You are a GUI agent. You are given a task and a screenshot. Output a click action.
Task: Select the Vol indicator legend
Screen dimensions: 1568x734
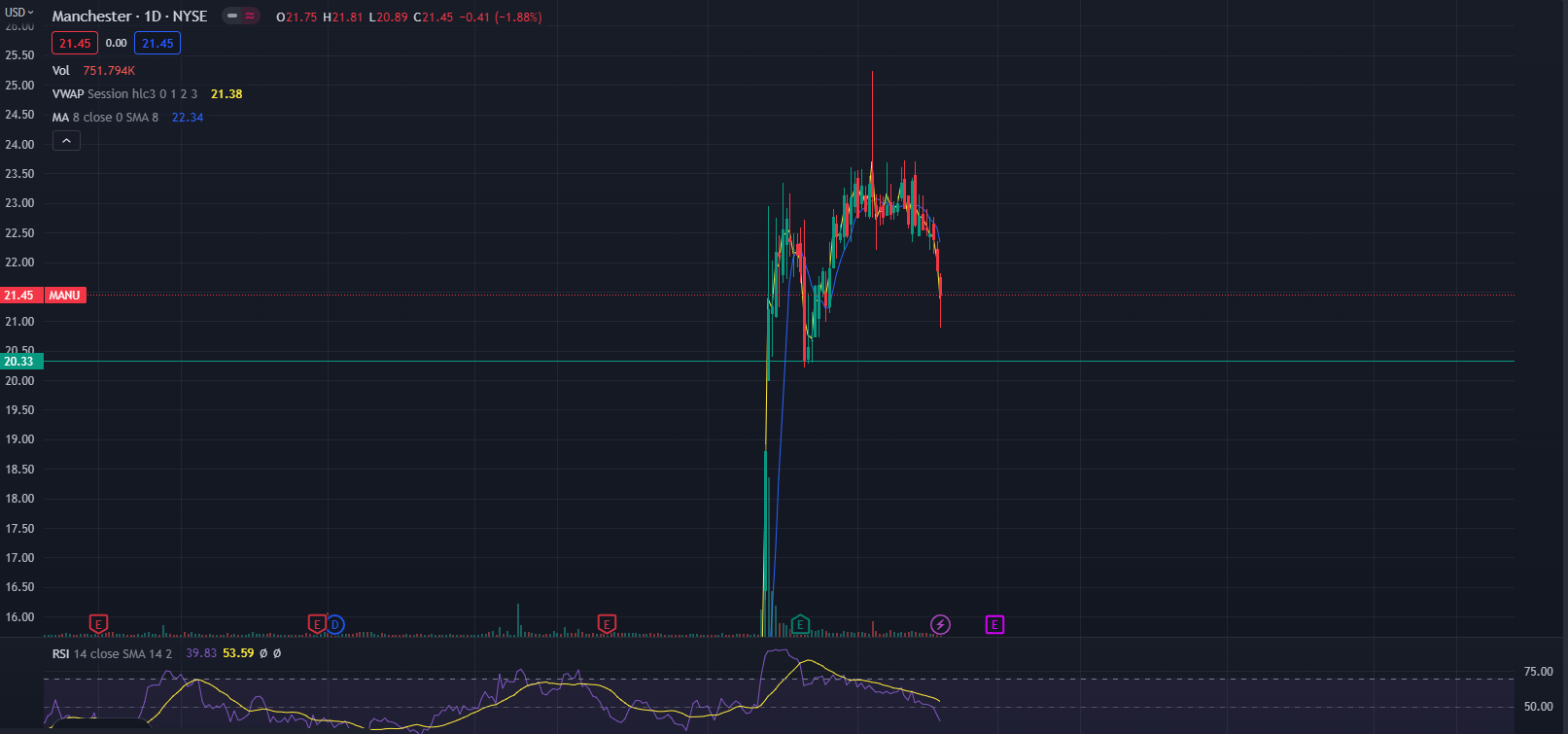(x=61, y=71)
